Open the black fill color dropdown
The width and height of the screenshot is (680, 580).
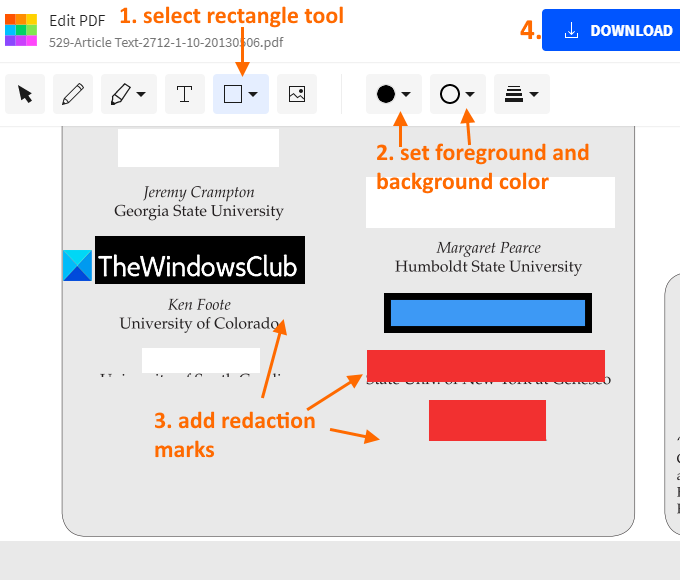point(394,94)
